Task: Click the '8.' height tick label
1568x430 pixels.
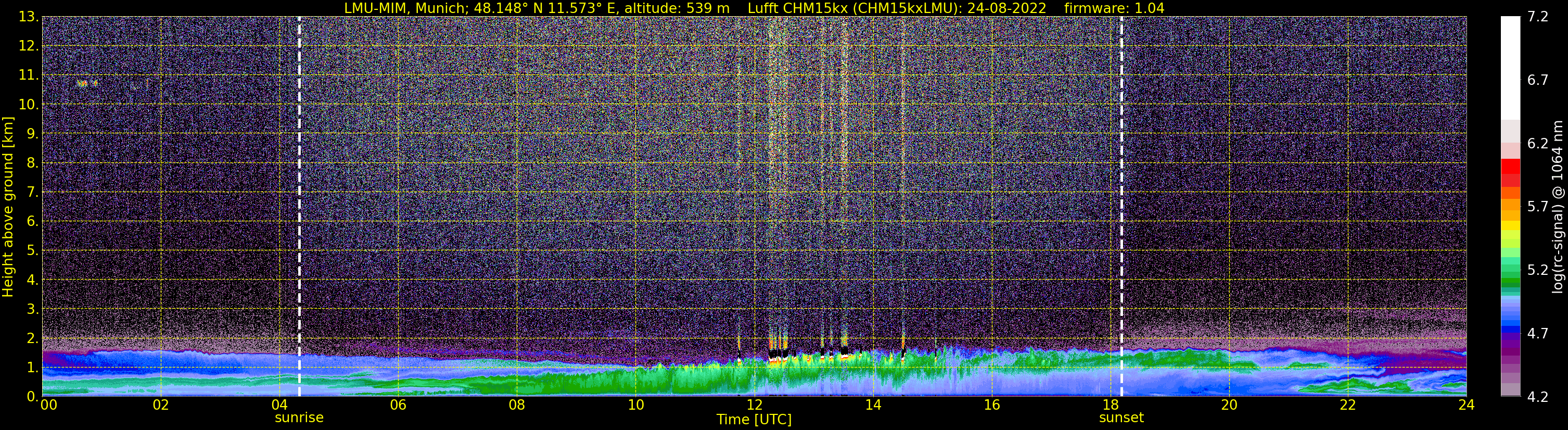Action: [x=33, y=162]
